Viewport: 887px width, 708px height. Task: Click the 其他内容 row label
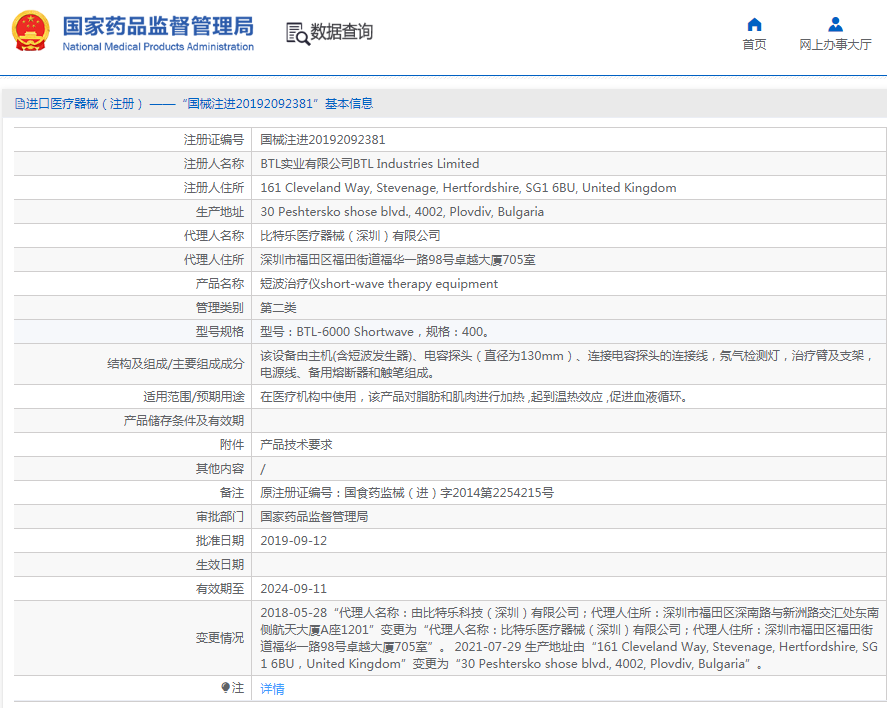(x=219, y=469)
